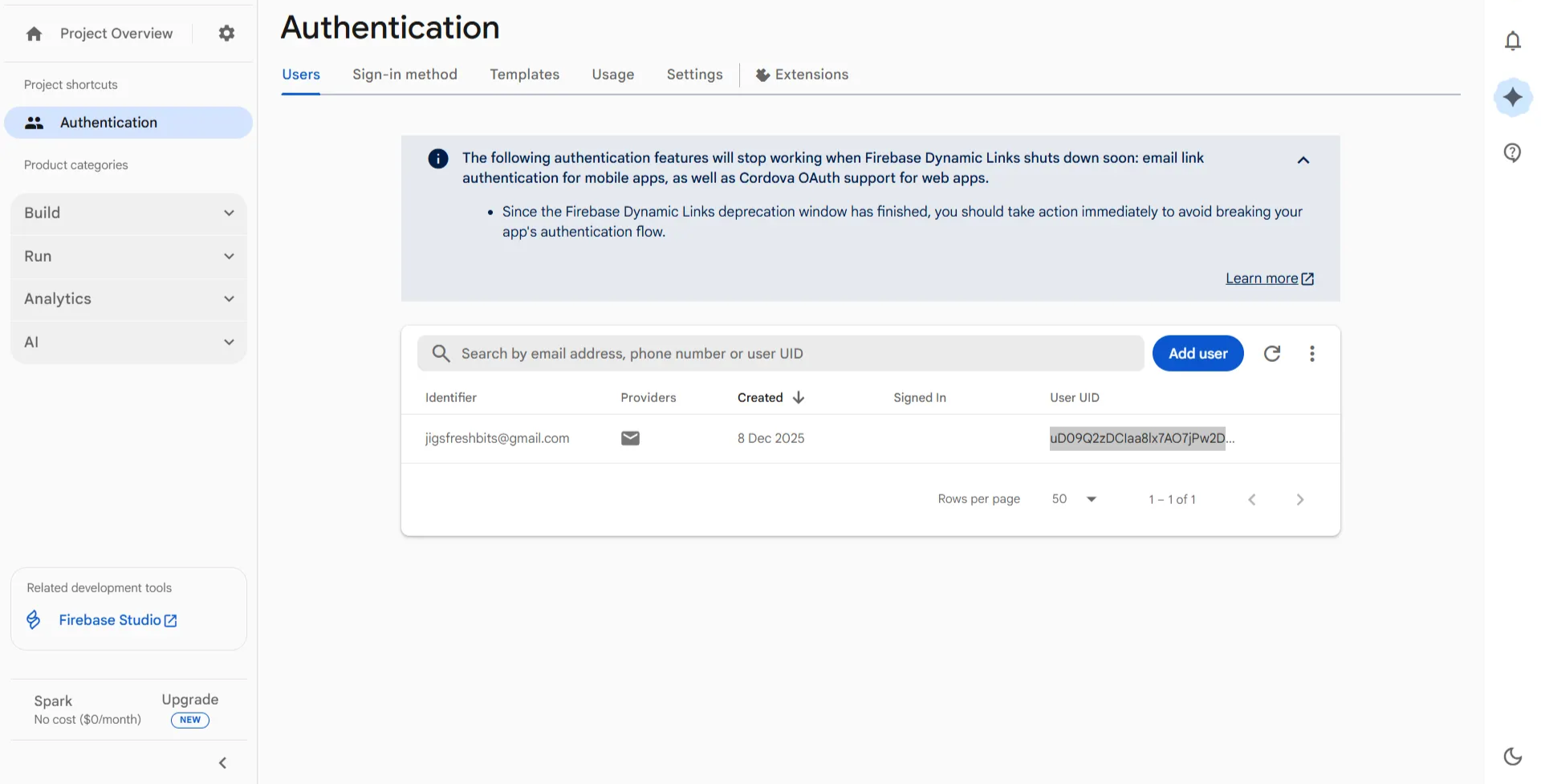
Task: Click the Spark plan label
Action: click(x=53, y=701)
